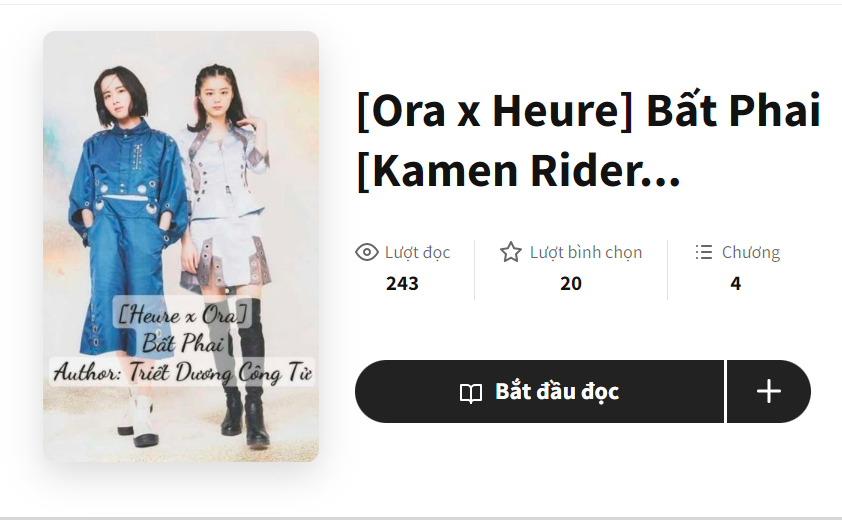The width and height of the screenshot is (842, 520).
Task: Click the eye icon beside Lượt đọc
Action: tap(367, 252)
